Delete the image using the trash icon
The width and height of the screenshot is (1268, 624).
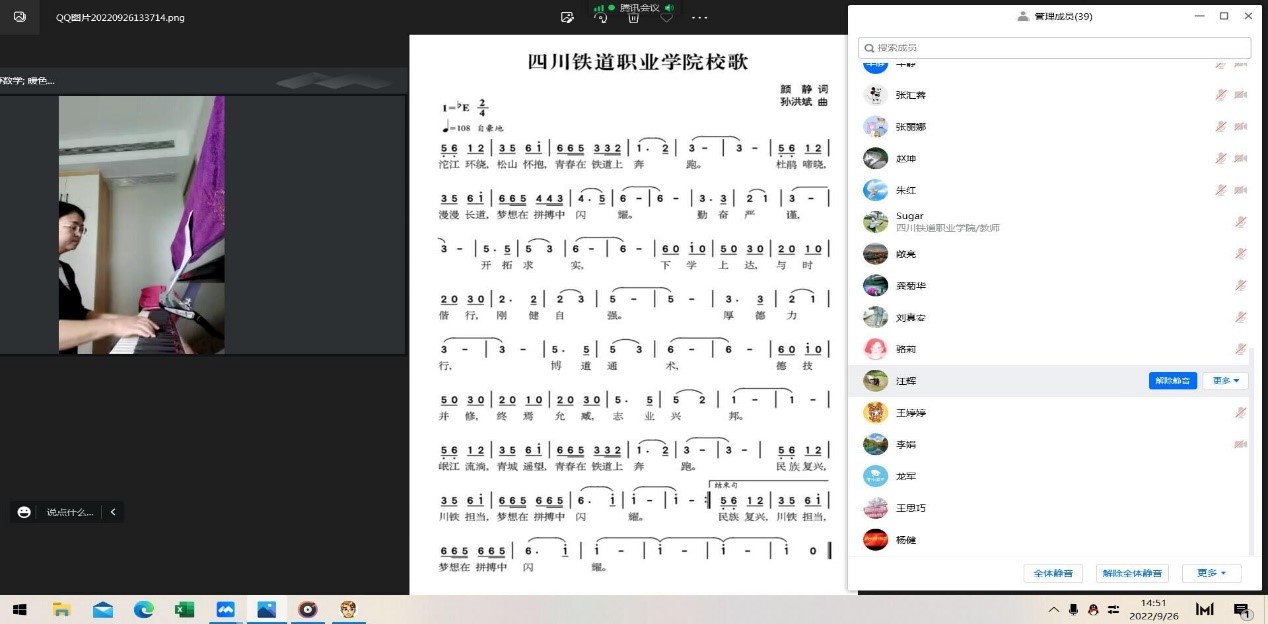(633, 17)
